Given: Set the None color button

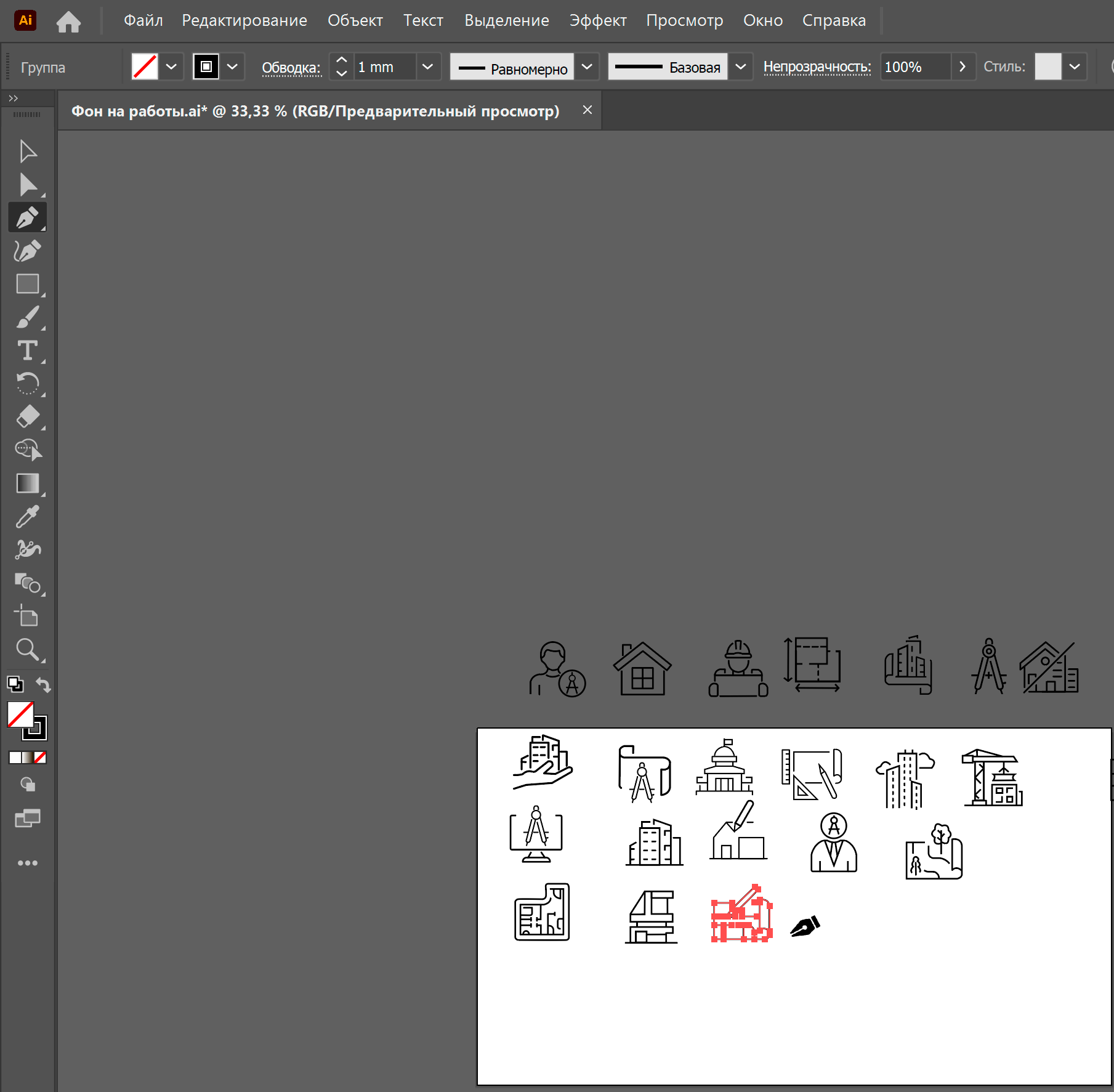Looking at the screenshot, I should coord(40,758).
